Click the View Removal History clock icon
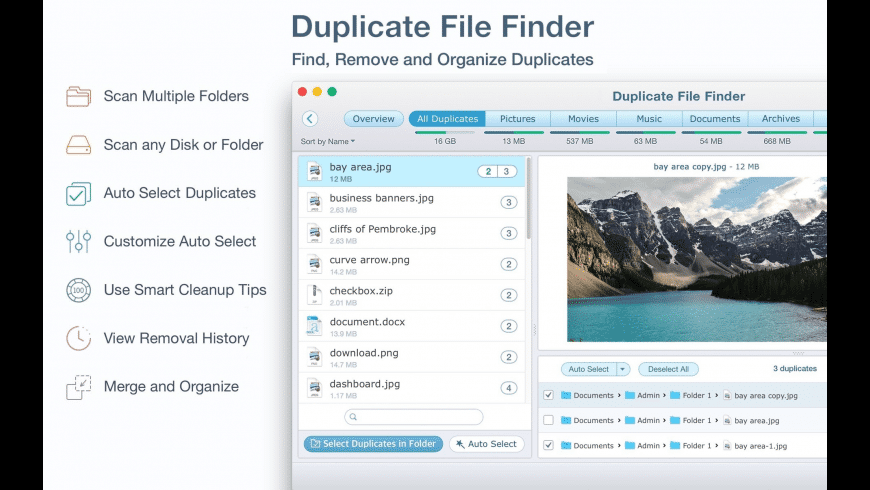 (78, 339)
